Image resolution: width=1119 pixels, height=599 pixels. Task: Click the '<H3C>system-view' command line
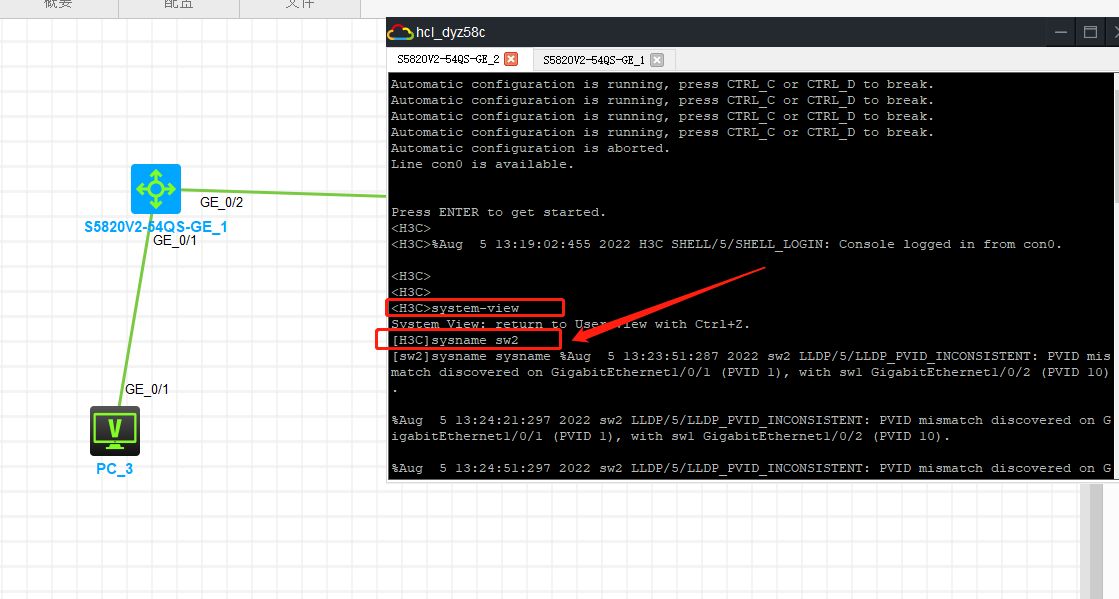(455, 308)
